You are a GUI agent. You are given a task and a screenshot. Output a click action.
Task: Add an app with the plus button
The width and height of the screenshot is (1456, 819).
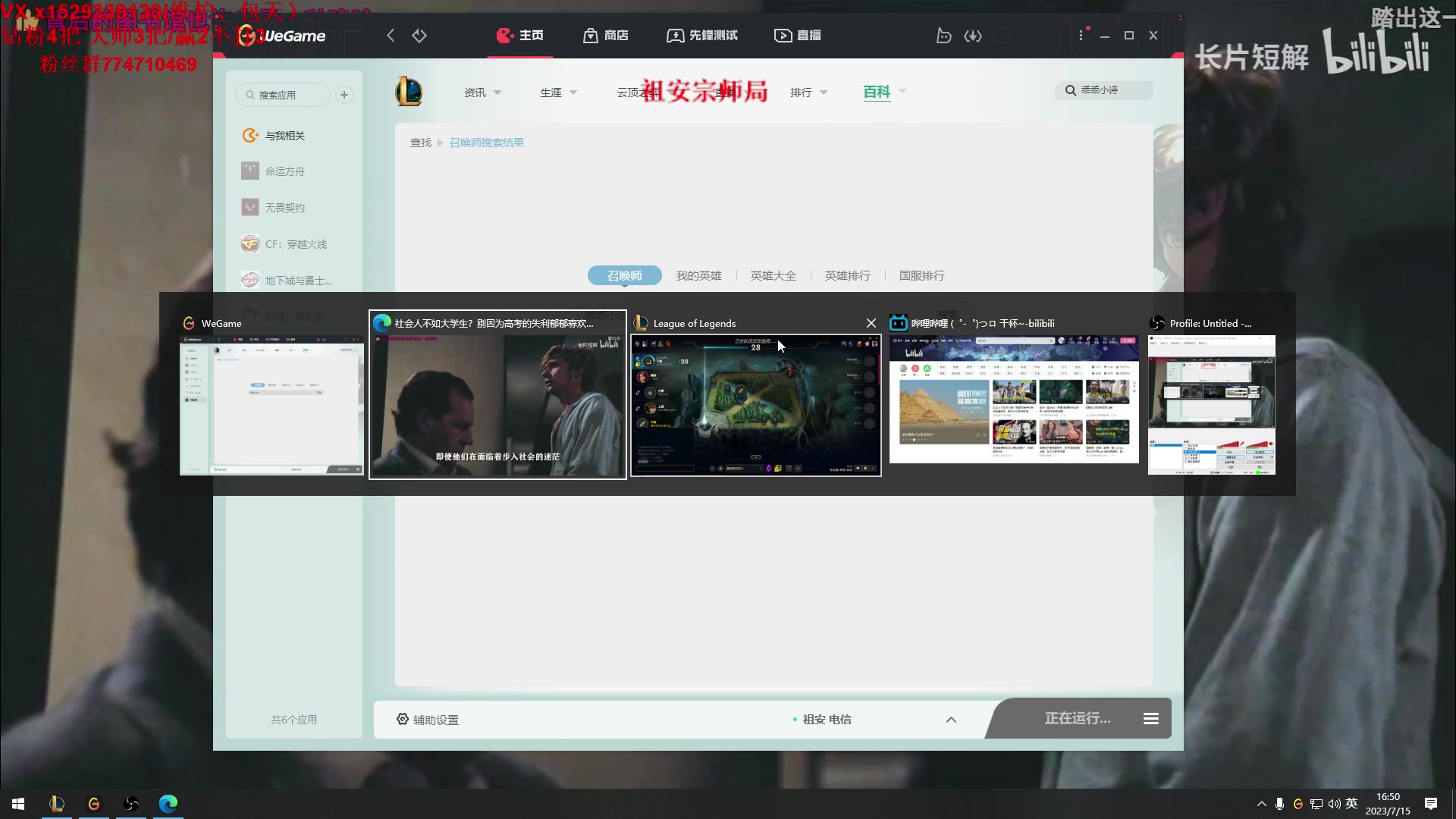[x=344, y=95]
